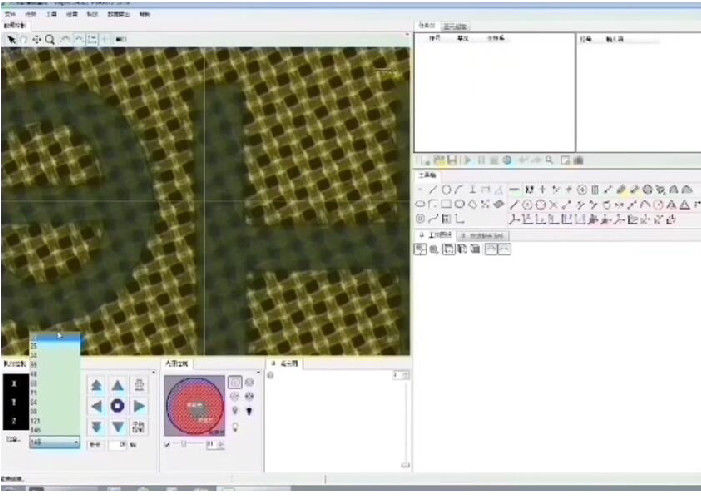
Task: Select the arrow pointer tool
Action: pos(11,39)
